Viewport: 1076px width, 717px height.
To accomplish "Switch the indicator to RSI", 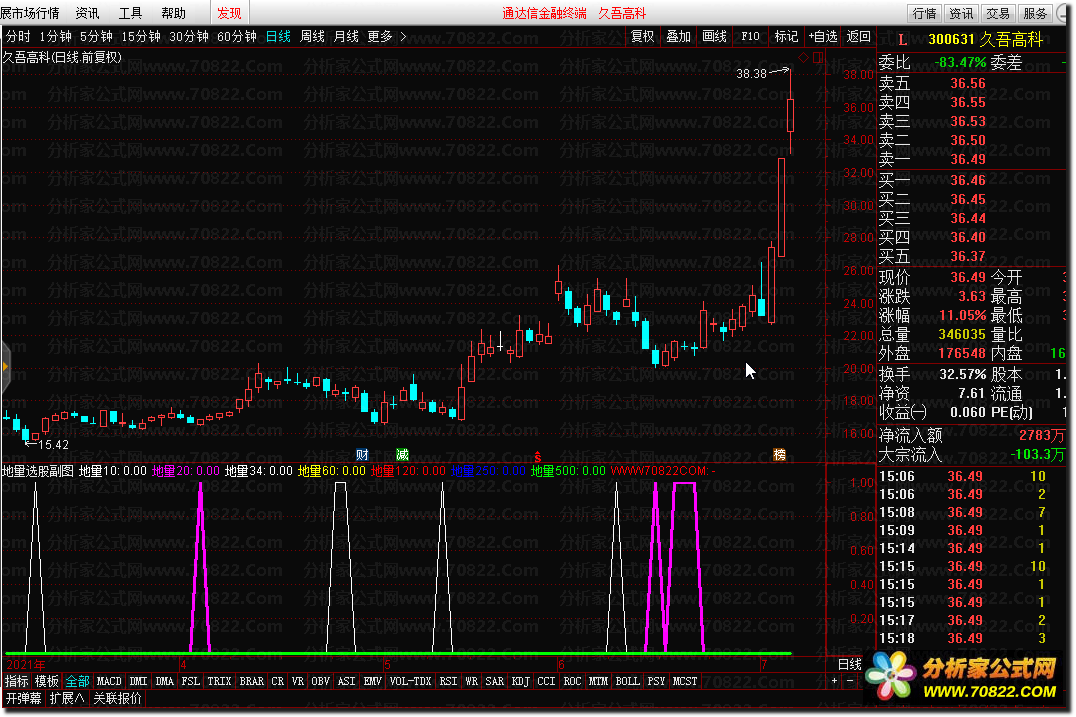I will coord(448,681).
